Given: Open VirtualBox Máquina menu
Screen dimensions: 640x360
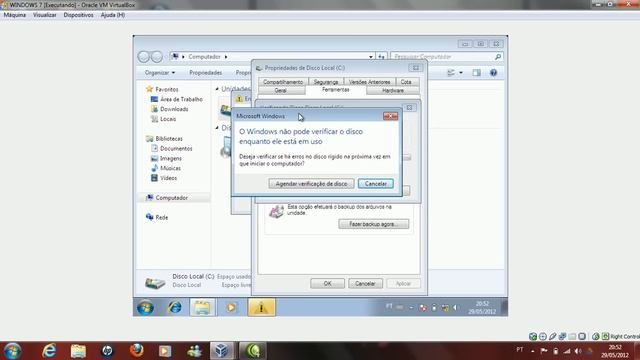Looking at the screenshot, I should pyautogui.click(x=15, y=15).
